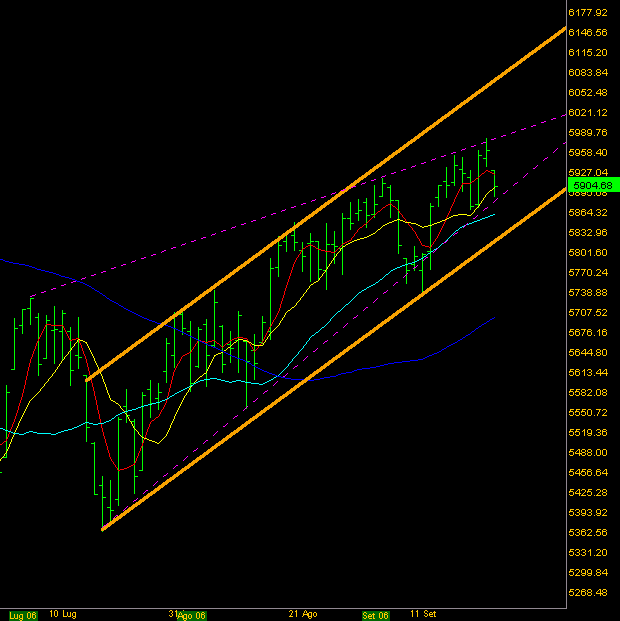Click the Lug 06 month marker
This screenshot has height=621, width=620.
(x=23, y=615)
